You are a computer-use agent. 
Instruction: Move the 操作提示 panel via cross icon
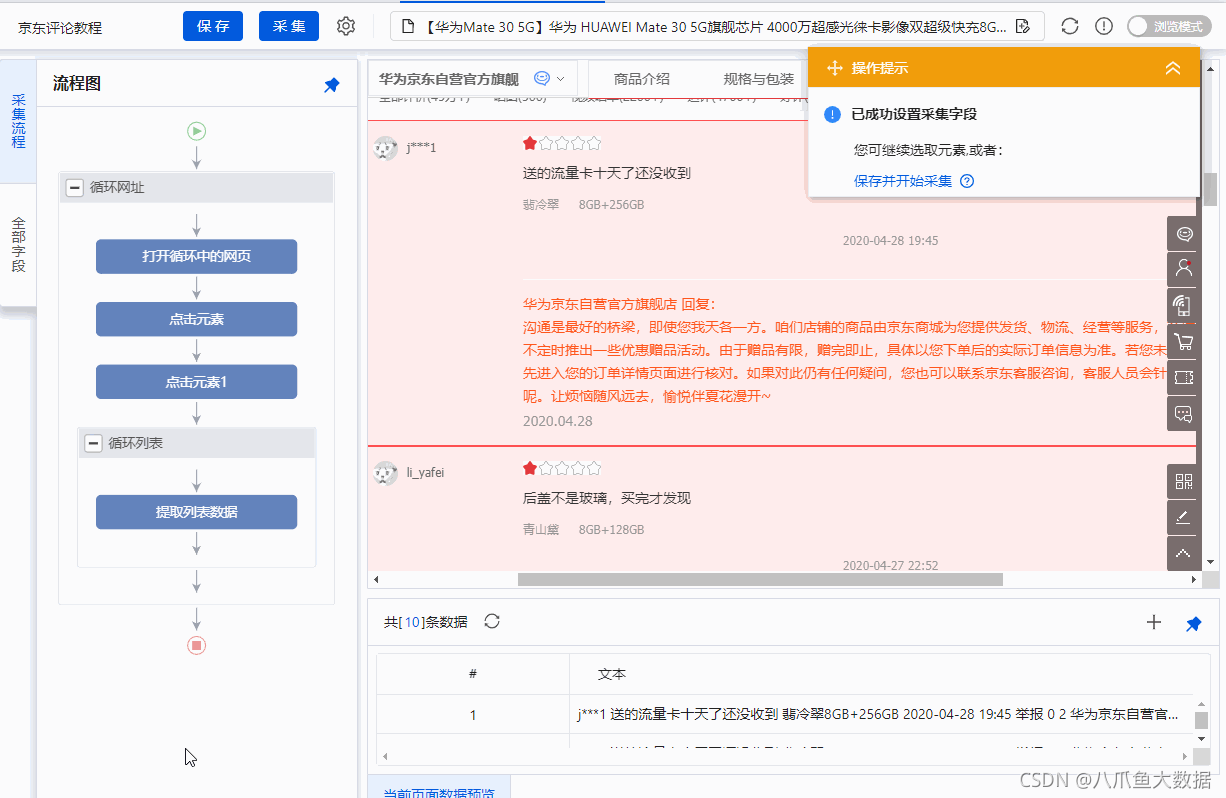(835, 68)
